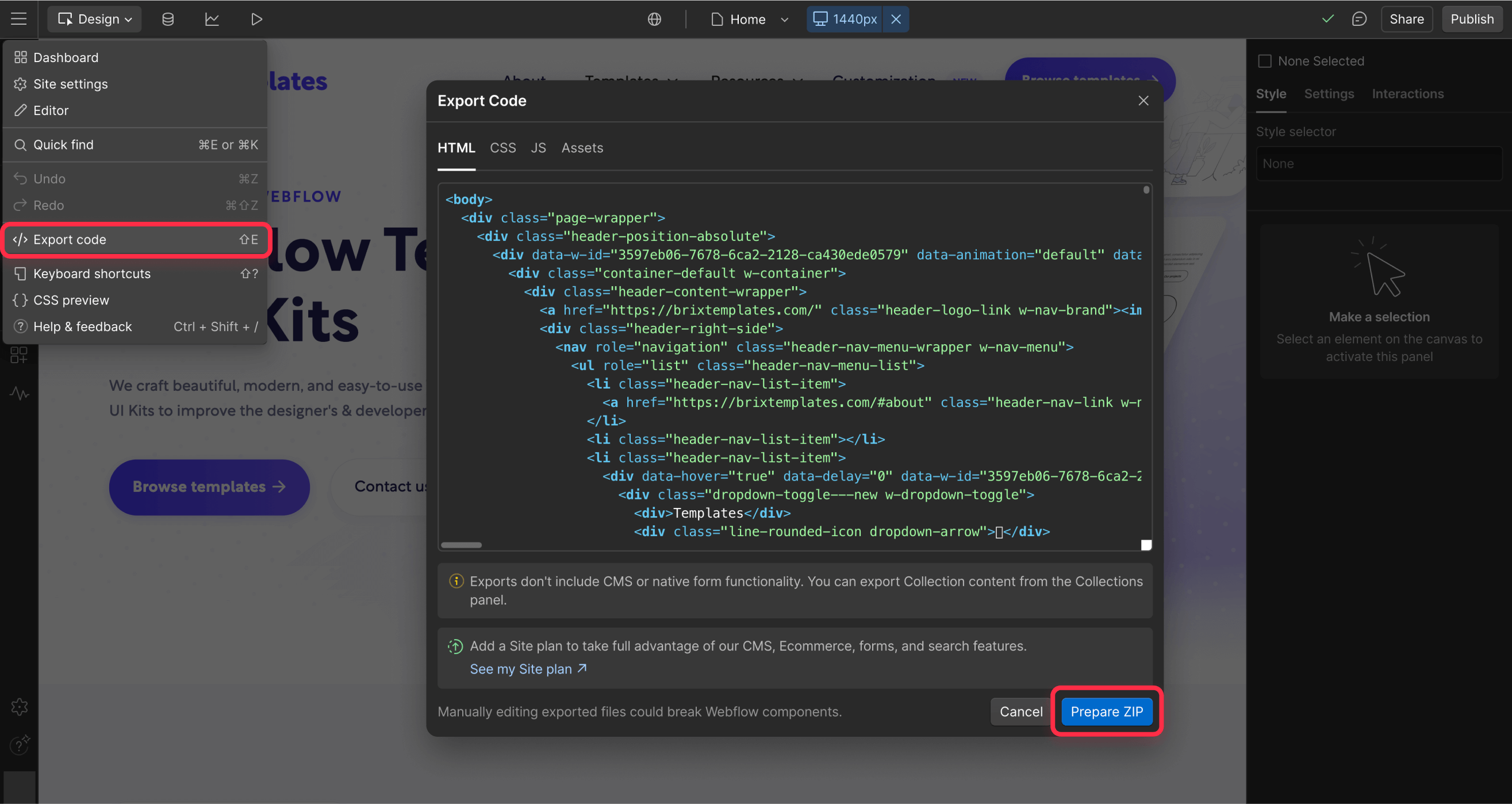The width and height of the screenshot is (1512, 804).
Task: Click the horizontal scrollbar of code view
Action: coord(460,545)
